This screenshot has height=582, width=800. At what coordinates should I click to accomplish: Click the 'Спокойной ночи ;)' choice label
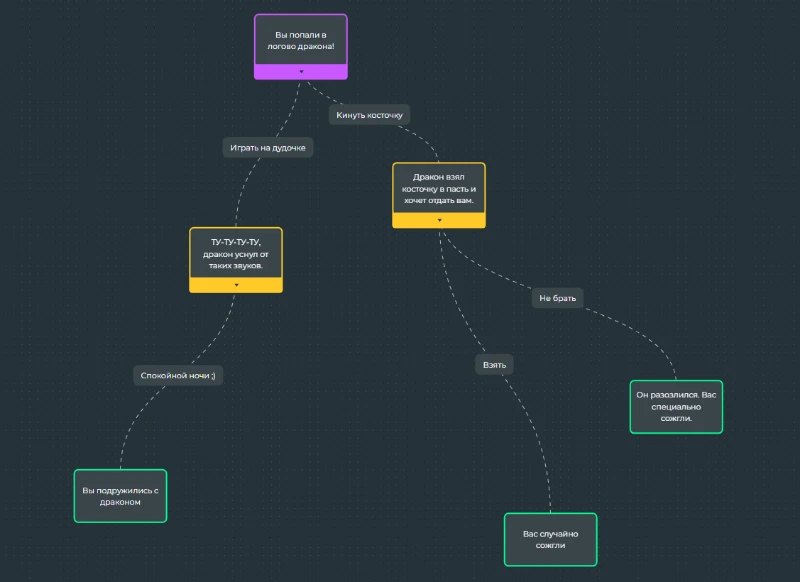pos(178,375)
